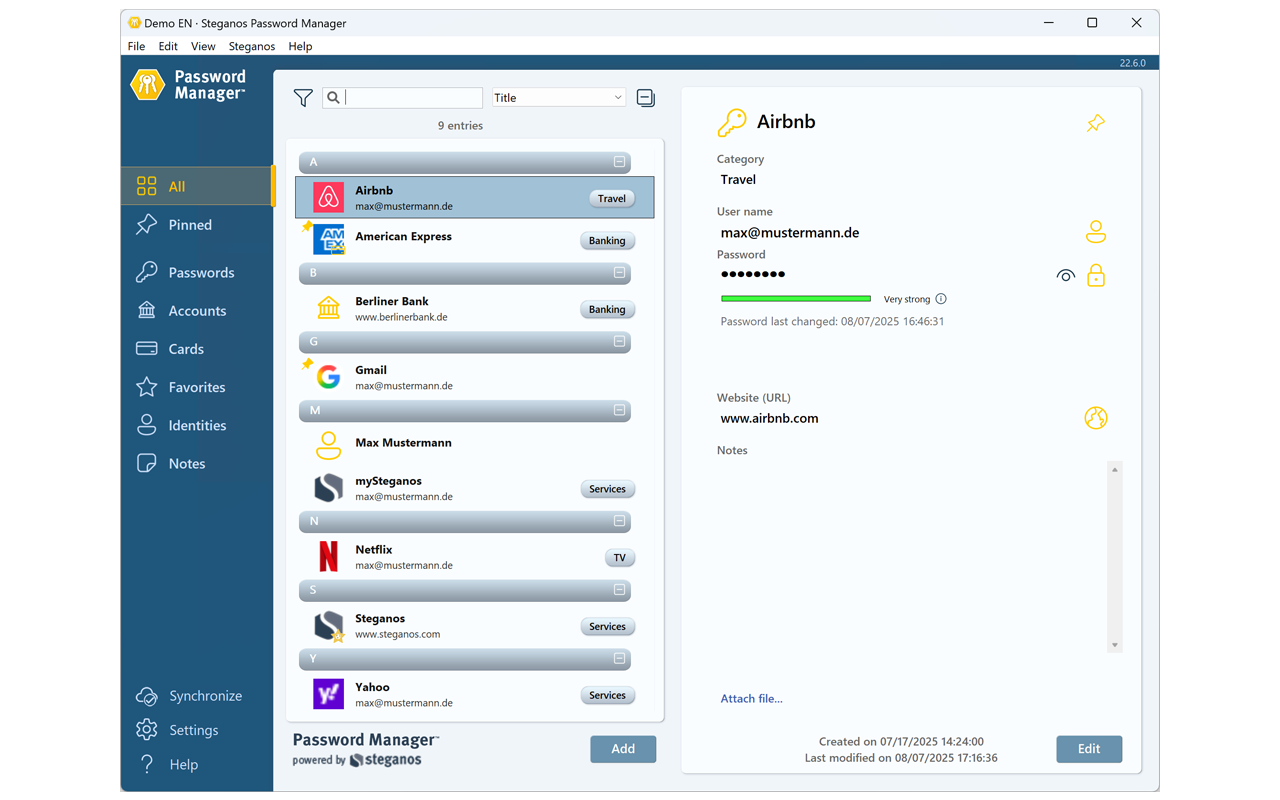
Task: Open website with the globe icon
Action: [x=1096, y=418]
